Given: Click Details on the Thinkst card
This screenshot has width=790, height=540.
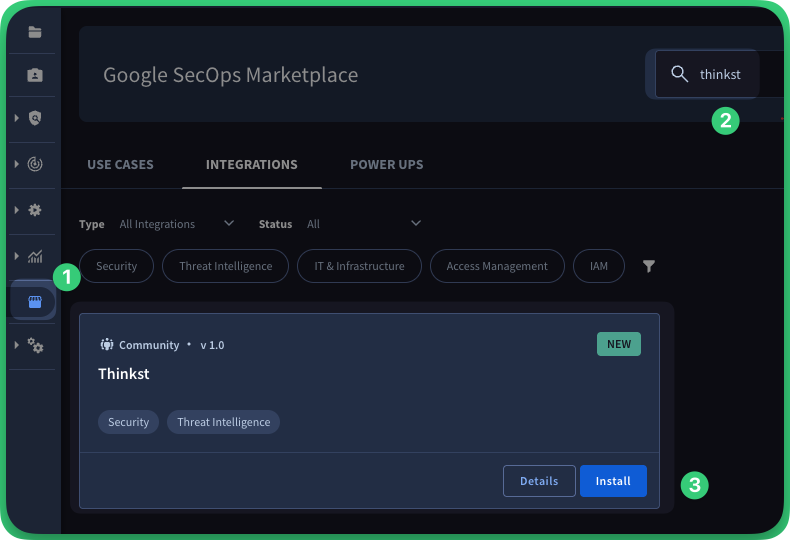Looking at the screenshot, I should (x=539, y=481).
